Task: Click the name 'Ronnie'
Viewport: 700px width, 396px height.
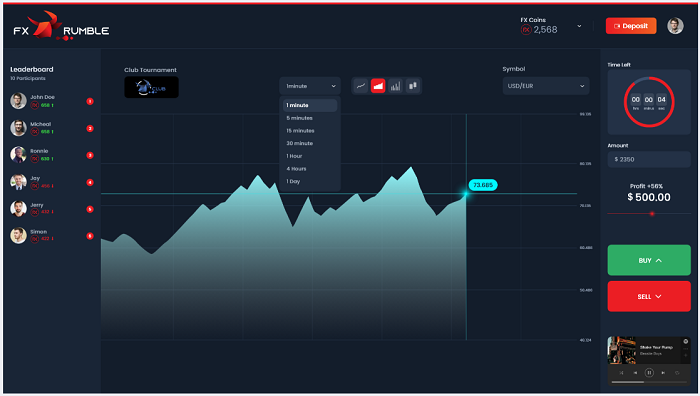Action: pyautogui.click(x=39, y=151)
